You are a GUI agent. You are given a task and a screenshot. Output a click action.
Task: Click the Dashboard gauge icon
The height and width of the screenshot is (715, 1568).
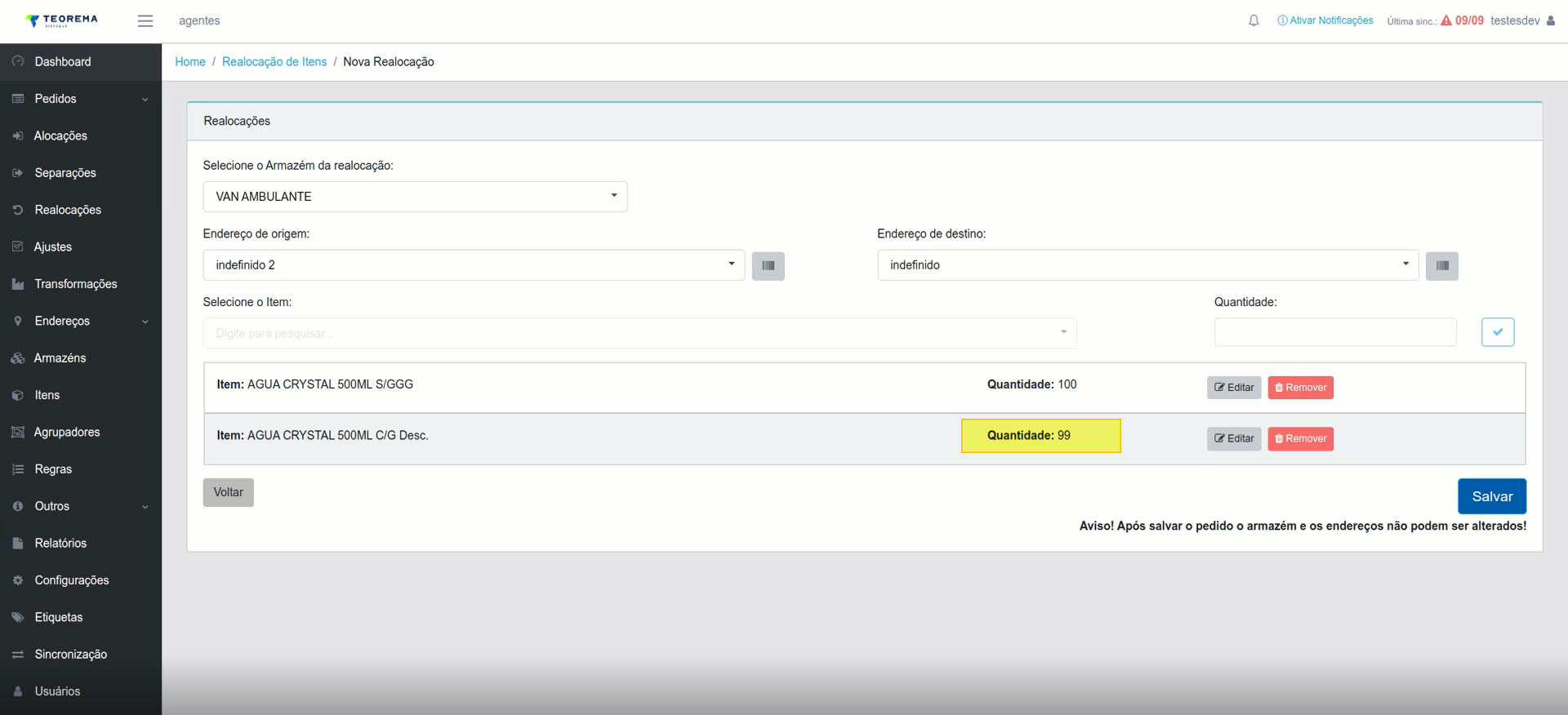point(18,61)
